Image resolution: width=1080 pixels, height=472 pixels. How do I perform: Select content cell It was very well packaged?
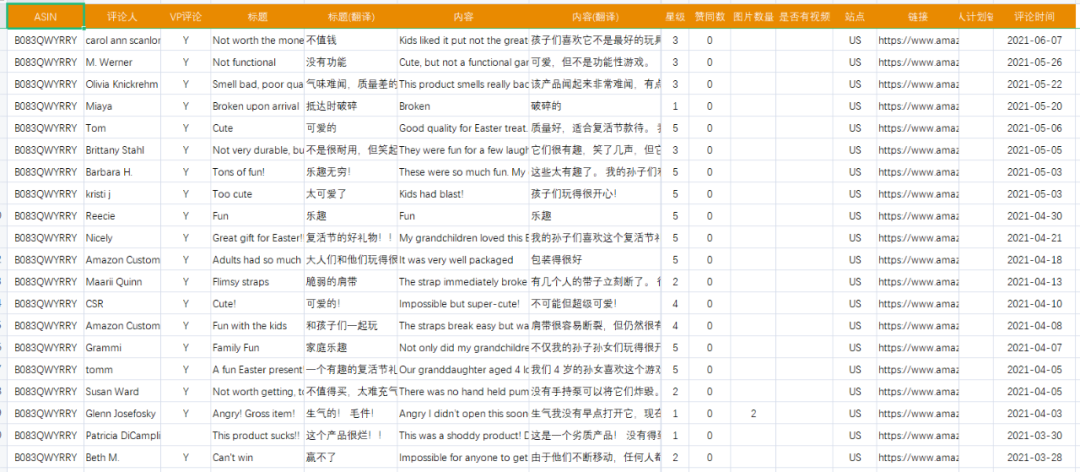(464, 260)
